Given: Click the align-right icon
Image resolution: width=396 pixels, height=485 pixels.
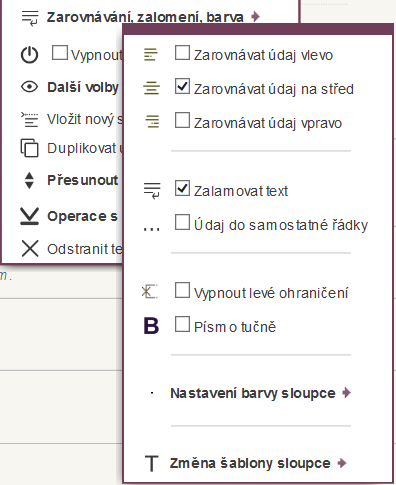Looking at the screenshot, I should click(152, 121).
